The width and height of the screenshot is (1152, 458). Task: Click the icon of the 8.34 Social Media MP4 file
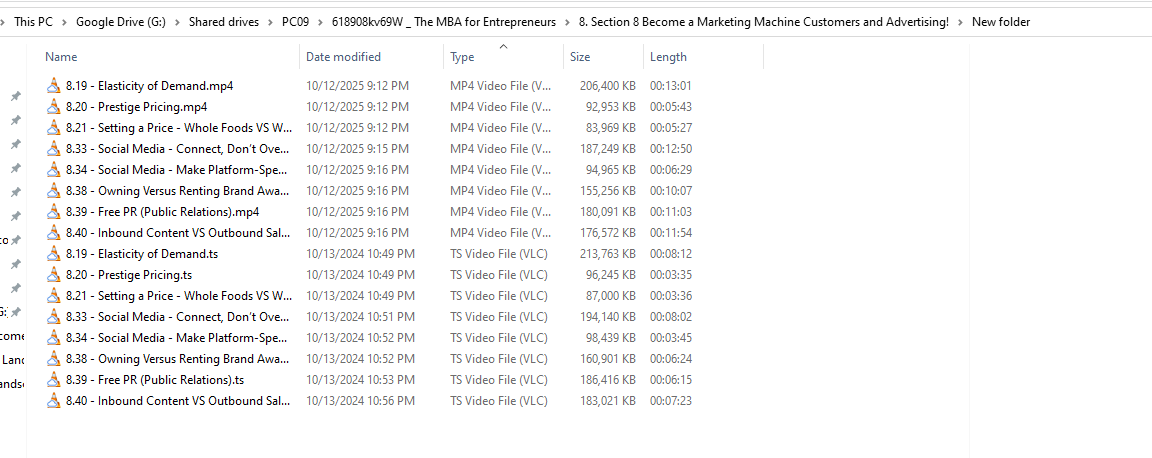(x=54, y=170)
